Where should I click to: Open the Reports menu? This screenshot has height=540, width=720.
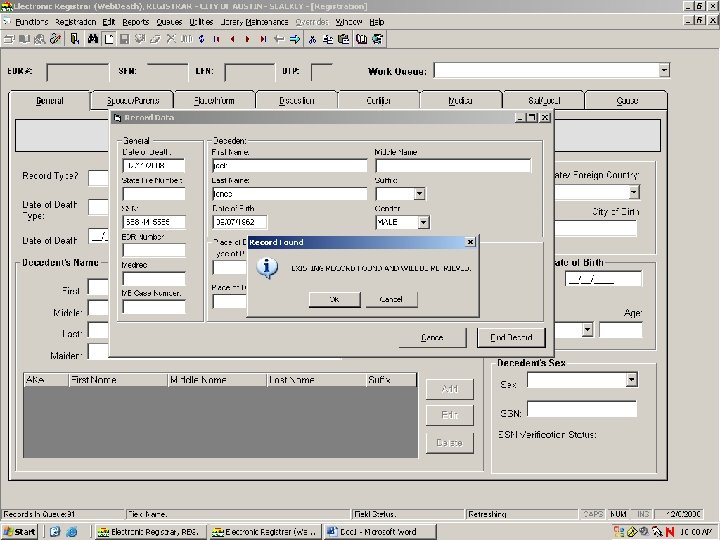pyautogui.click(x=135, y=22)
